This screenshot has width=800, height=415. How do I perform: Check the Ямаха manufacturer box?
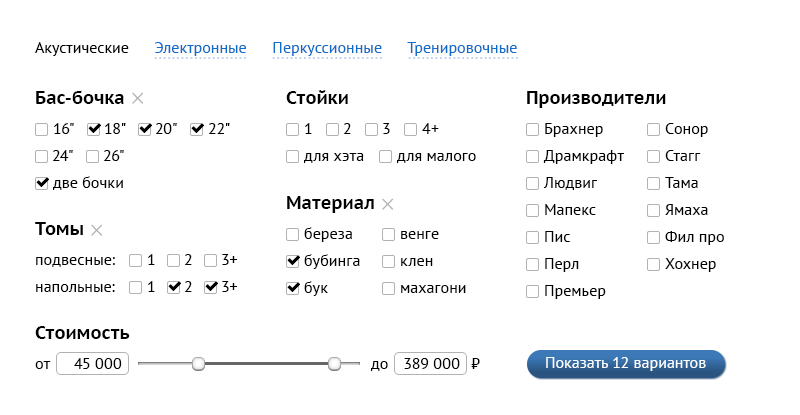(x=654, y=210)
